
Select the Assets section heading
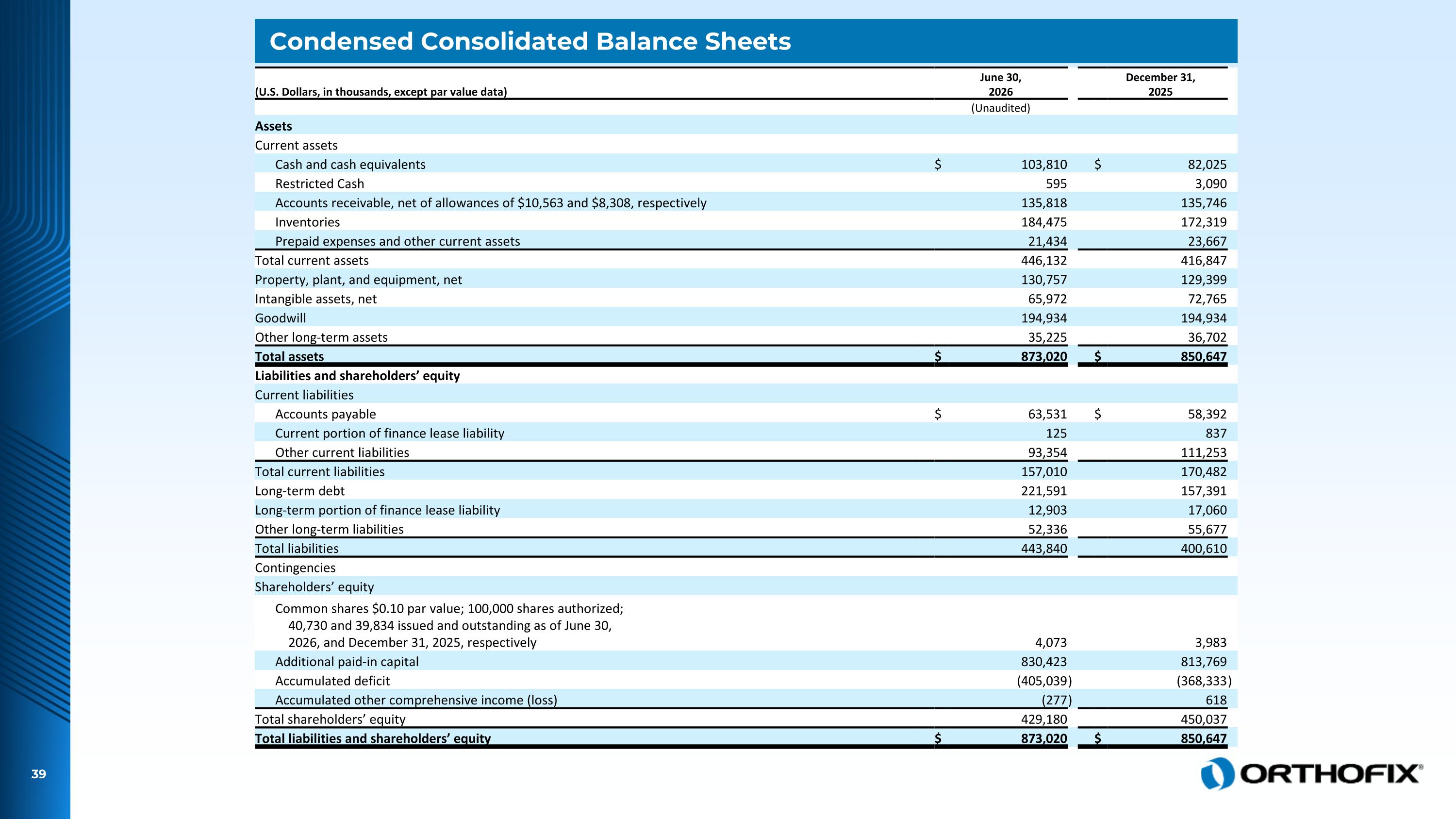(274, 126)
